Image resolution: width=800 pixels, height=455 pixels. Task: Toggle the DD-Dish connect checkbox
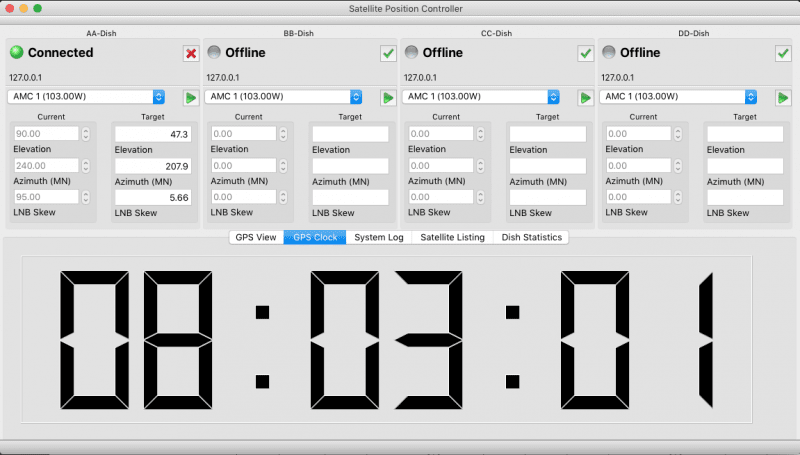coord(783,53)
